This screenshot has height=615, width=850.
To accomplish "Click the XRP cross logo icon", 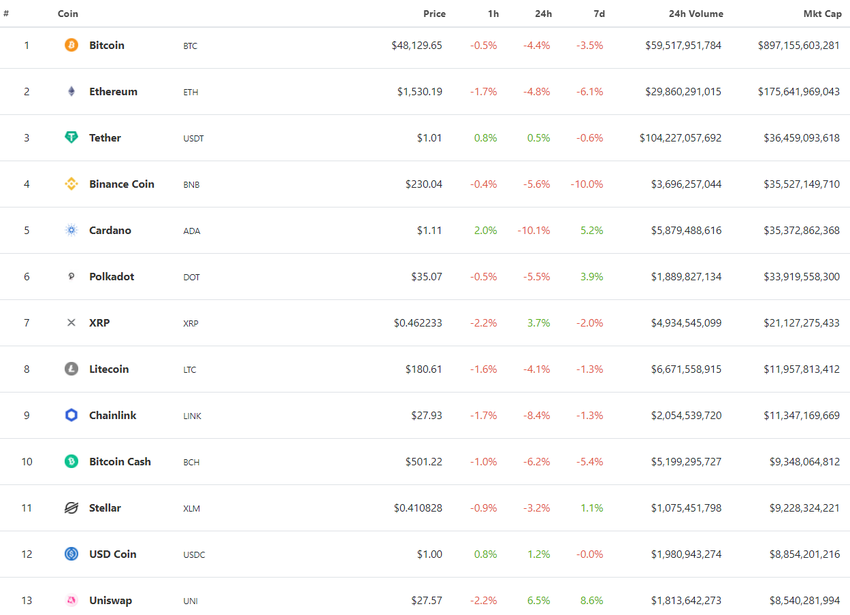I will click(71, 323).
